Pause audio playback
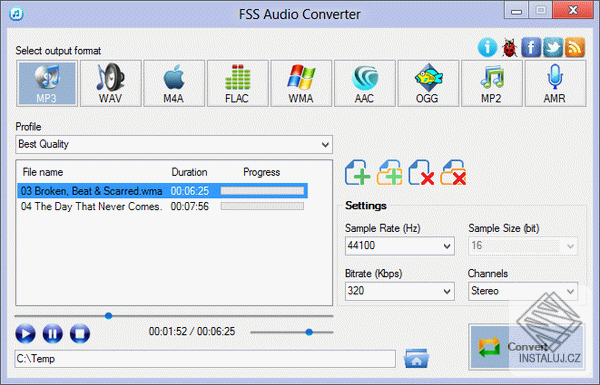The image size is (600, 385). [x=52, y=333]
